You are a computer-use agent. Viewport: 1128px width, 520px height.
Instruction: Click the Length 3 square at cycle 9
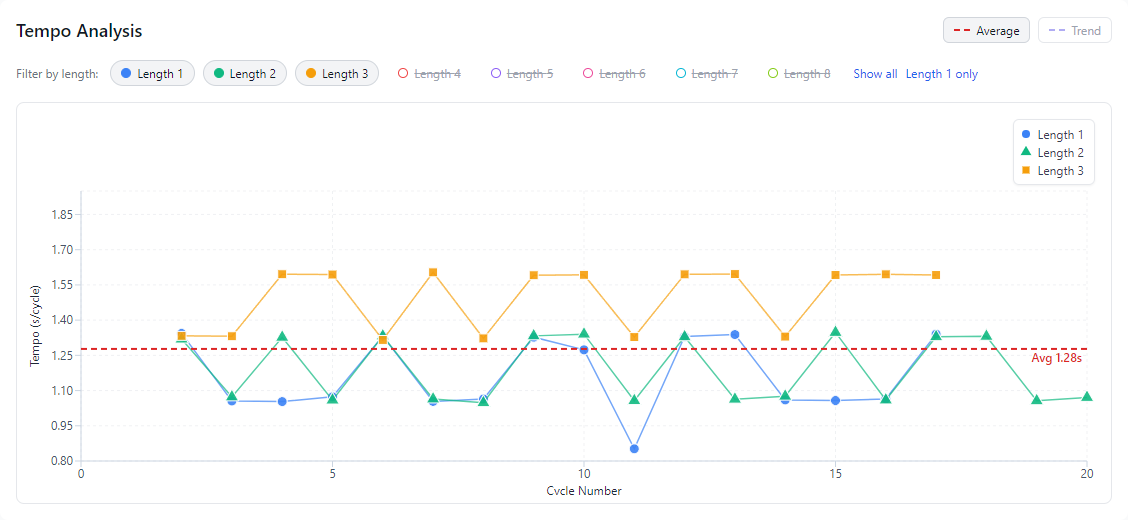[534, 275]
